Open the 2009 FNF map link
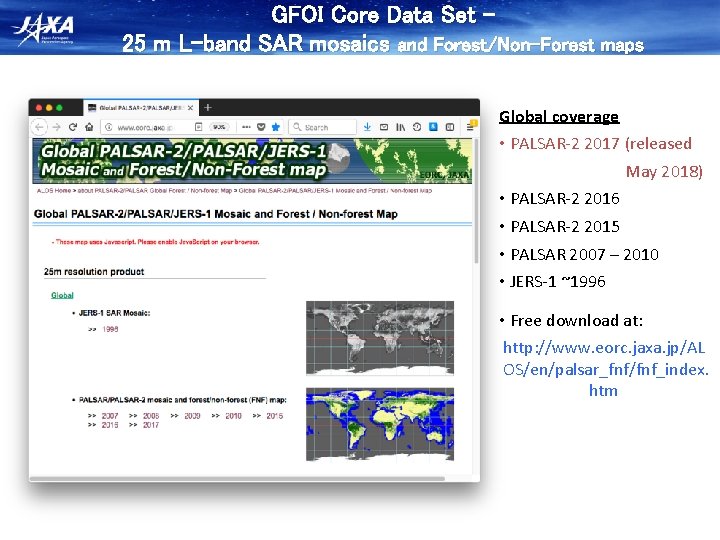The image size is (720, 540). coord(192,416)
